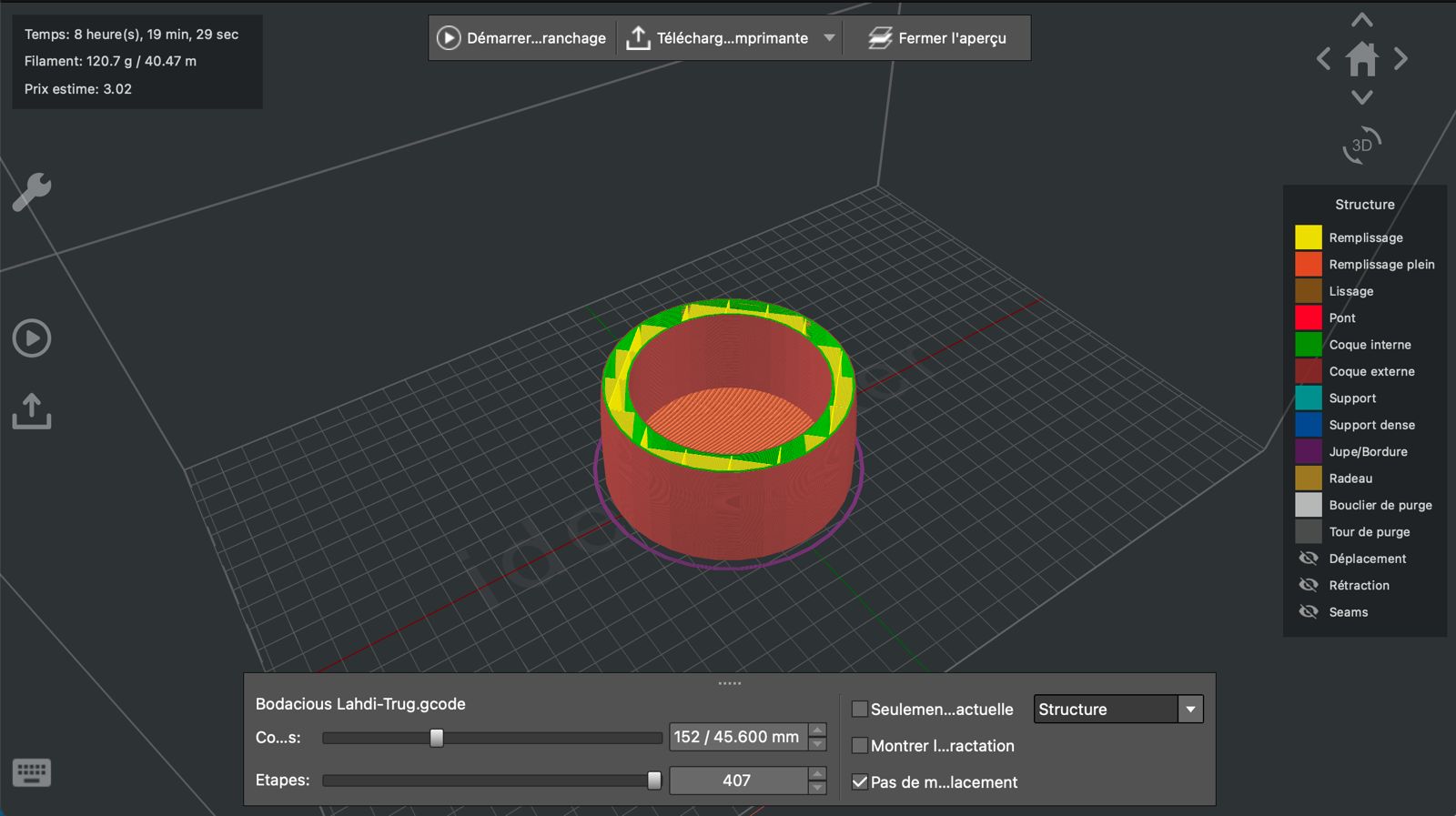Toggle the Remplissage yellow color swatch
The height and width of the screenshot is (816, 1456).
coord(1309,237)
